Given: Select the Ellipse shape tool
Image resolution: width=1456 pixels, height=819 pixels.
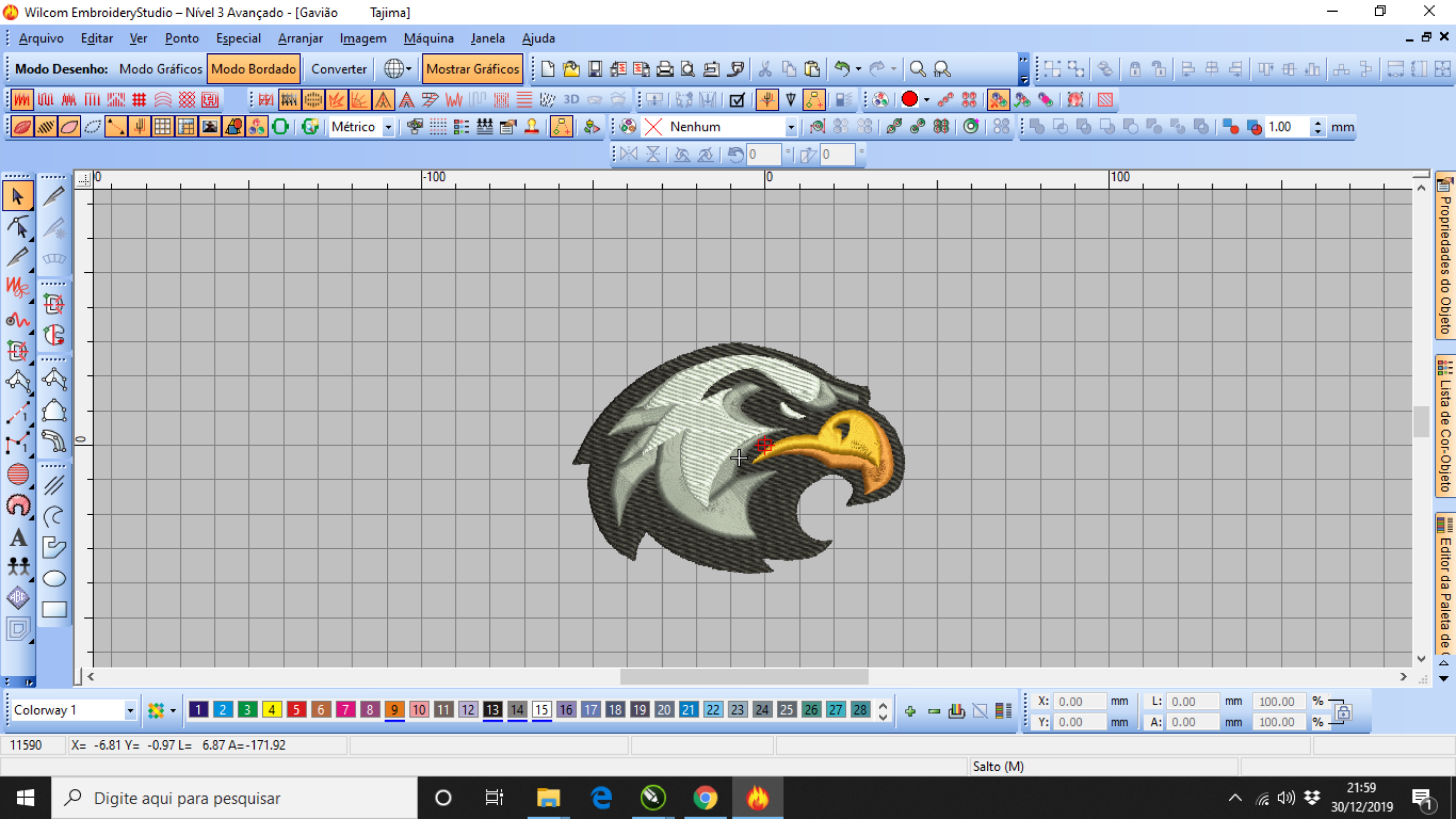Looking at the screenshot, I should tap(54, 578).
